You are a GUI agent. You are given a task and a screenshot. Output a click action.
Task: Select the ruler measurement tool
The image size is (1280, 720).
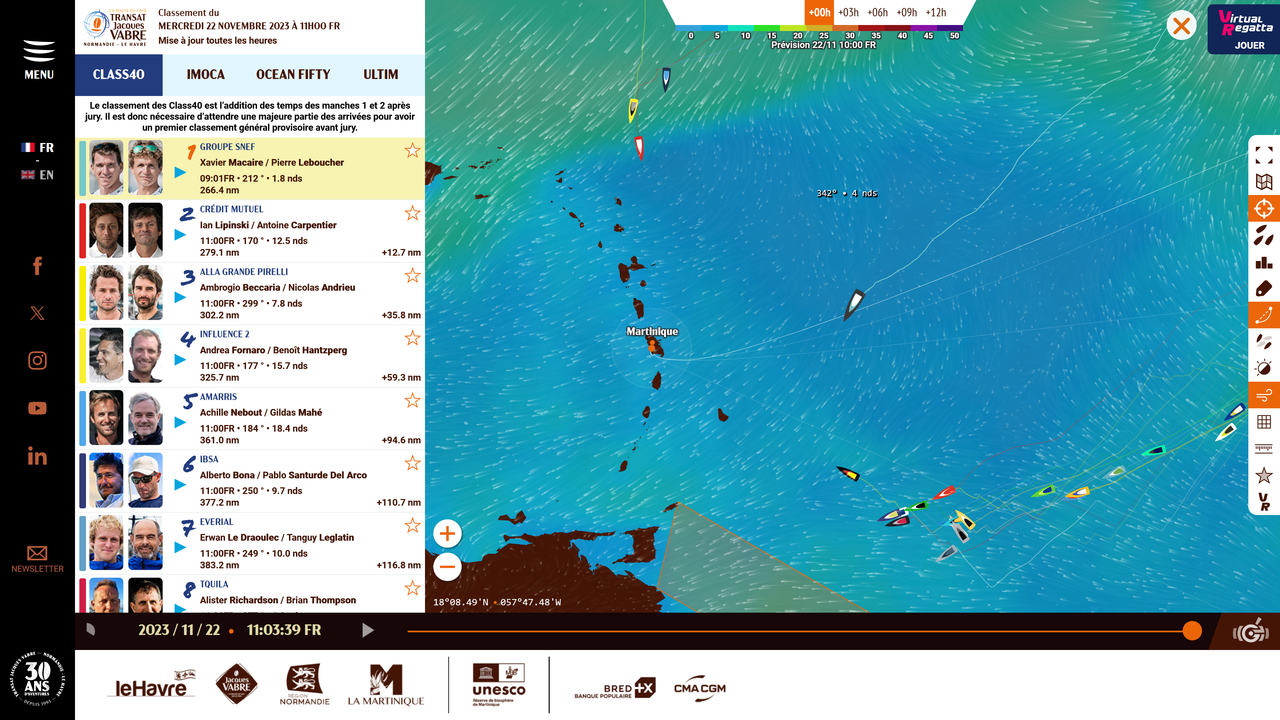coord(1264,448)
